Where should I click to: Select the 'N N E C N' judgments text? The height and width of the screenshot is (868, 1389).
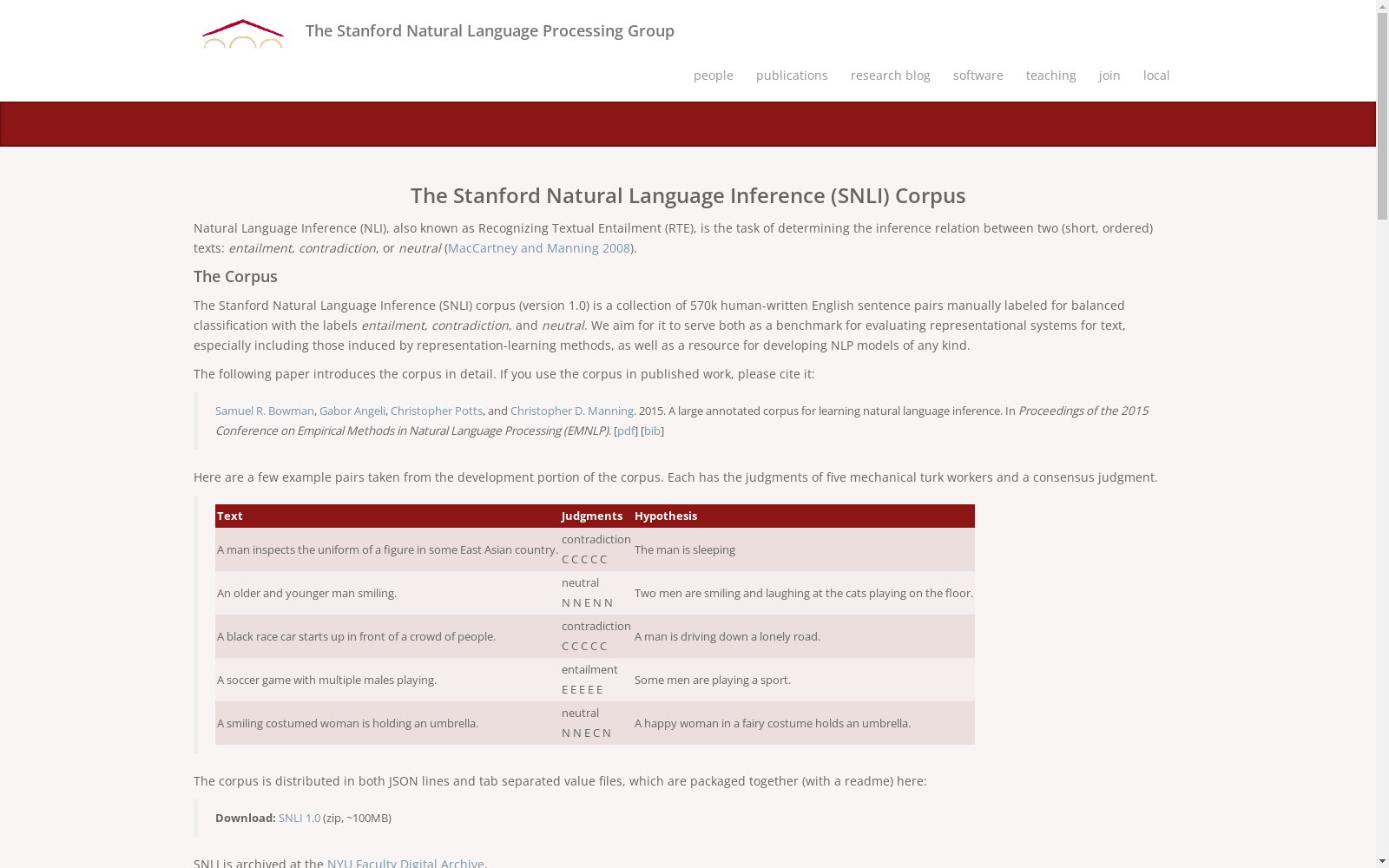point(587,733)
